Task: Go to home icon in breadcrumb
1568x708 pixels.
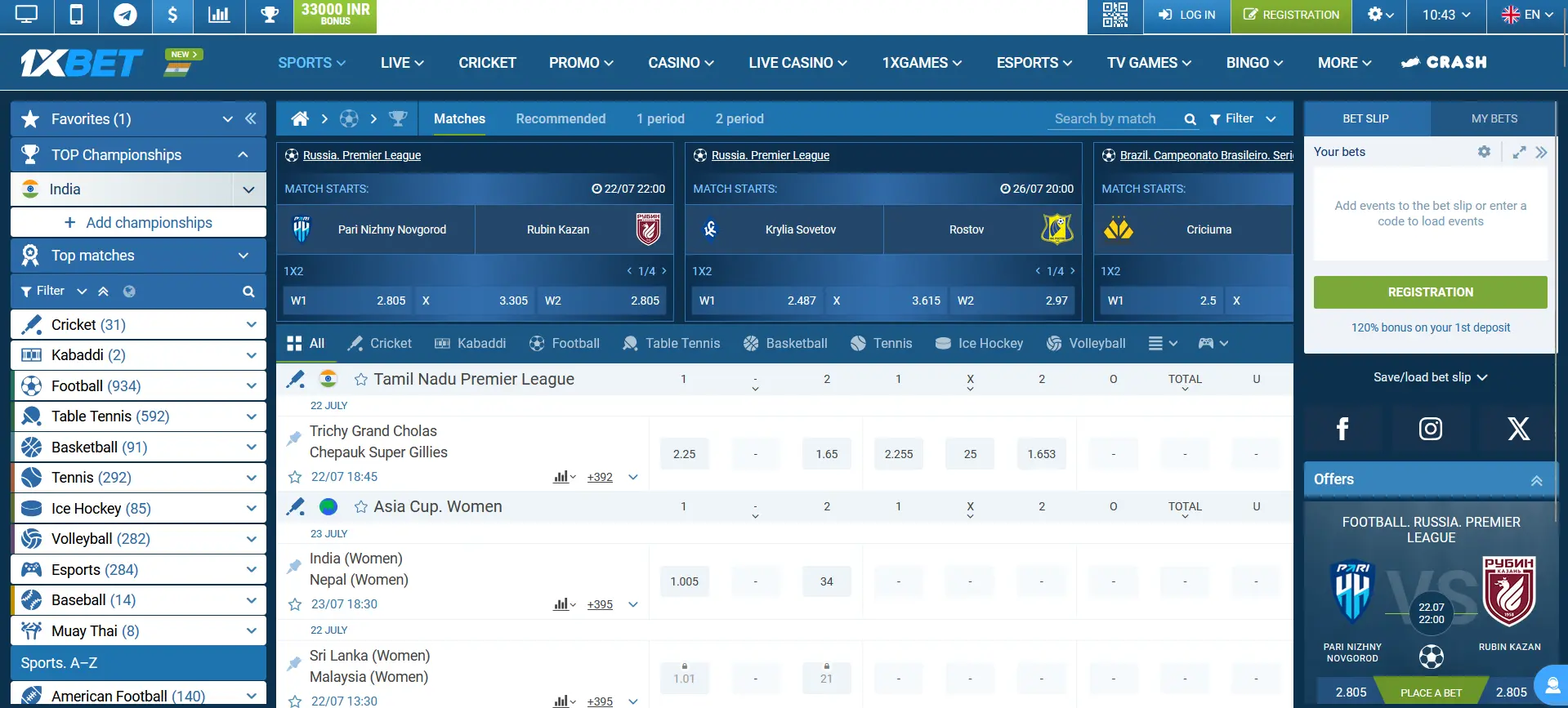Action: click(300, 119)
